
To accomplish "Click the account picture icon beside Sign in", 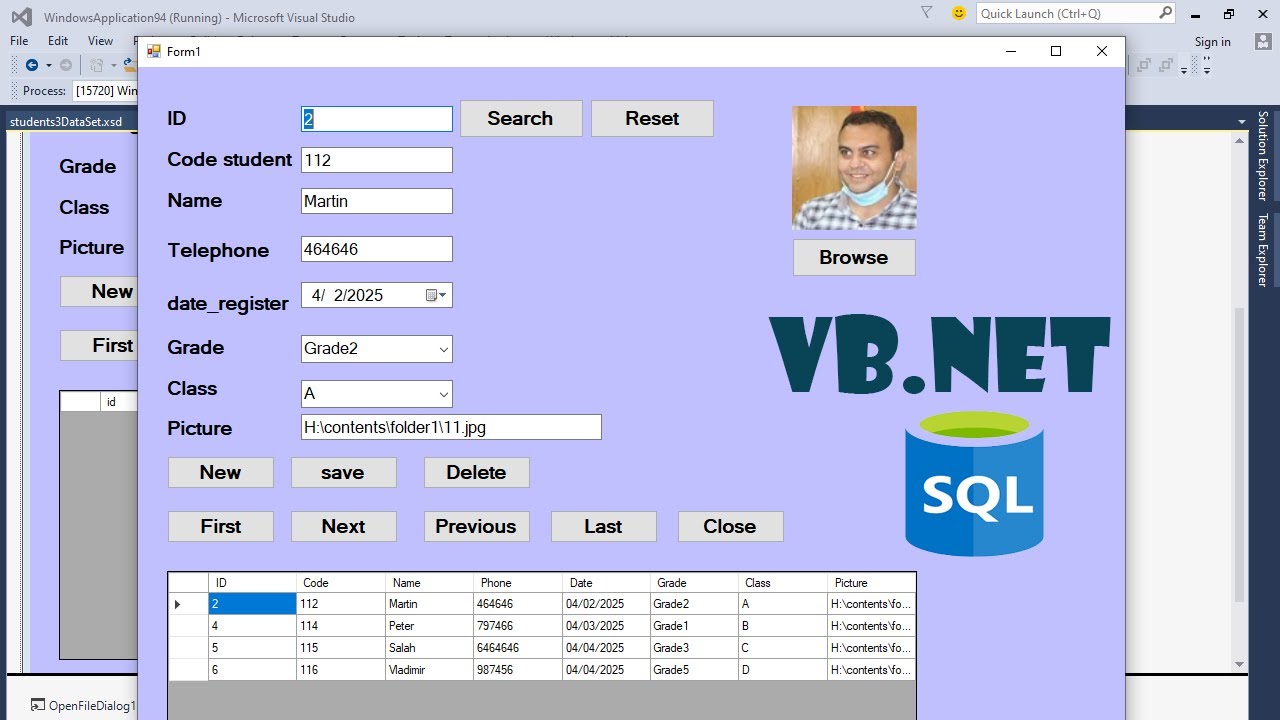I will [x=1262, y=41].
